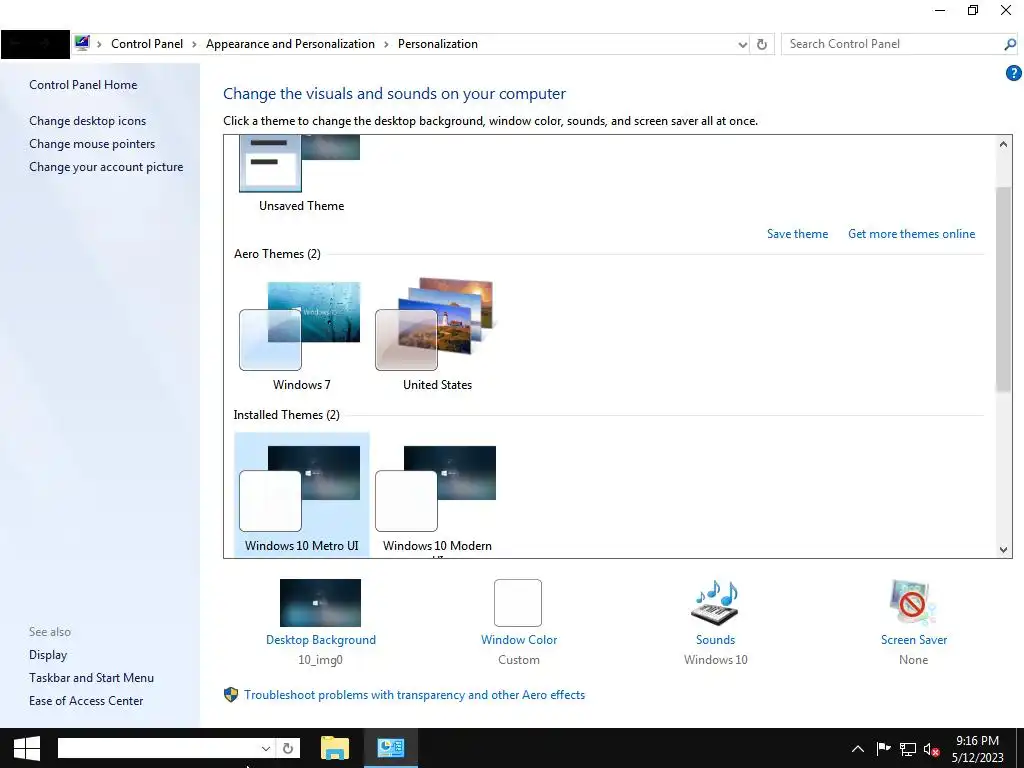Viewport: 1024px width, 768px height.
Task: Open Change desktop icons link
Action: click(x=88, y=121)
